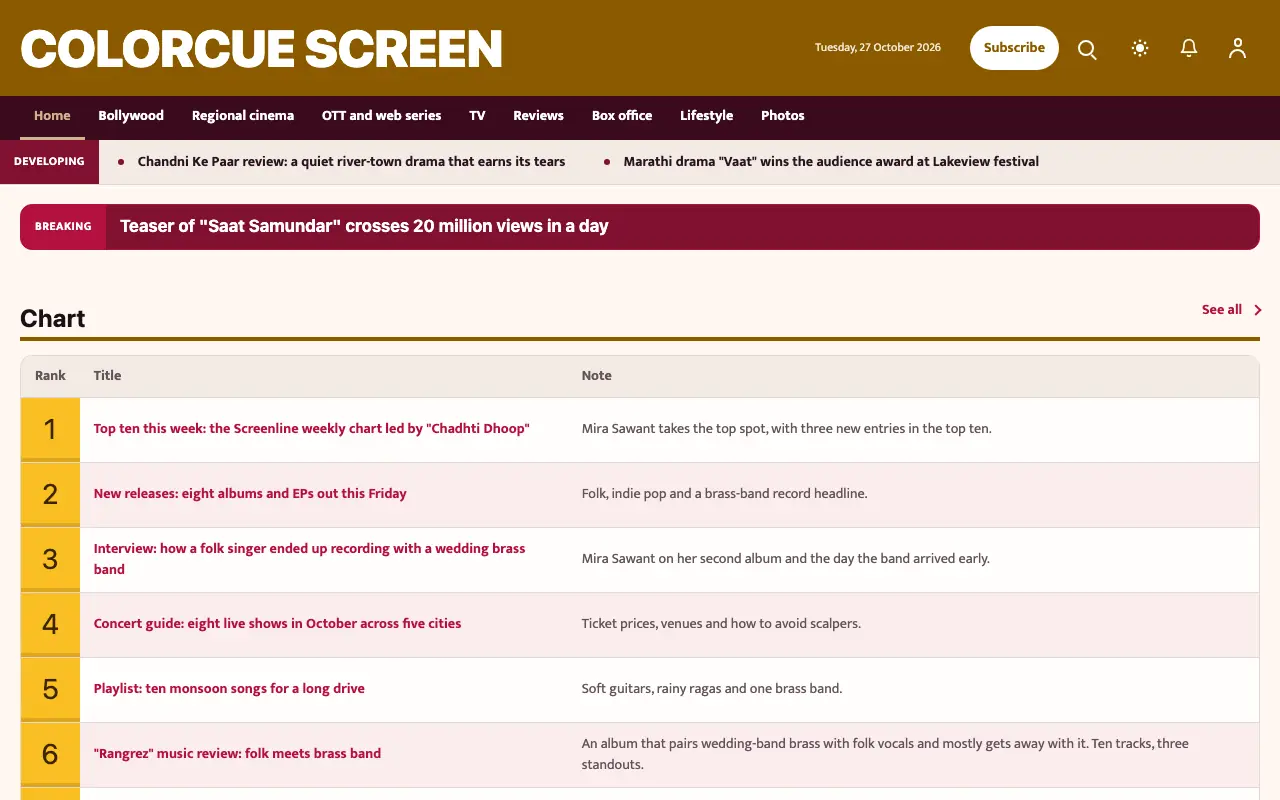Click See all for the Chart

(1222, 310)
